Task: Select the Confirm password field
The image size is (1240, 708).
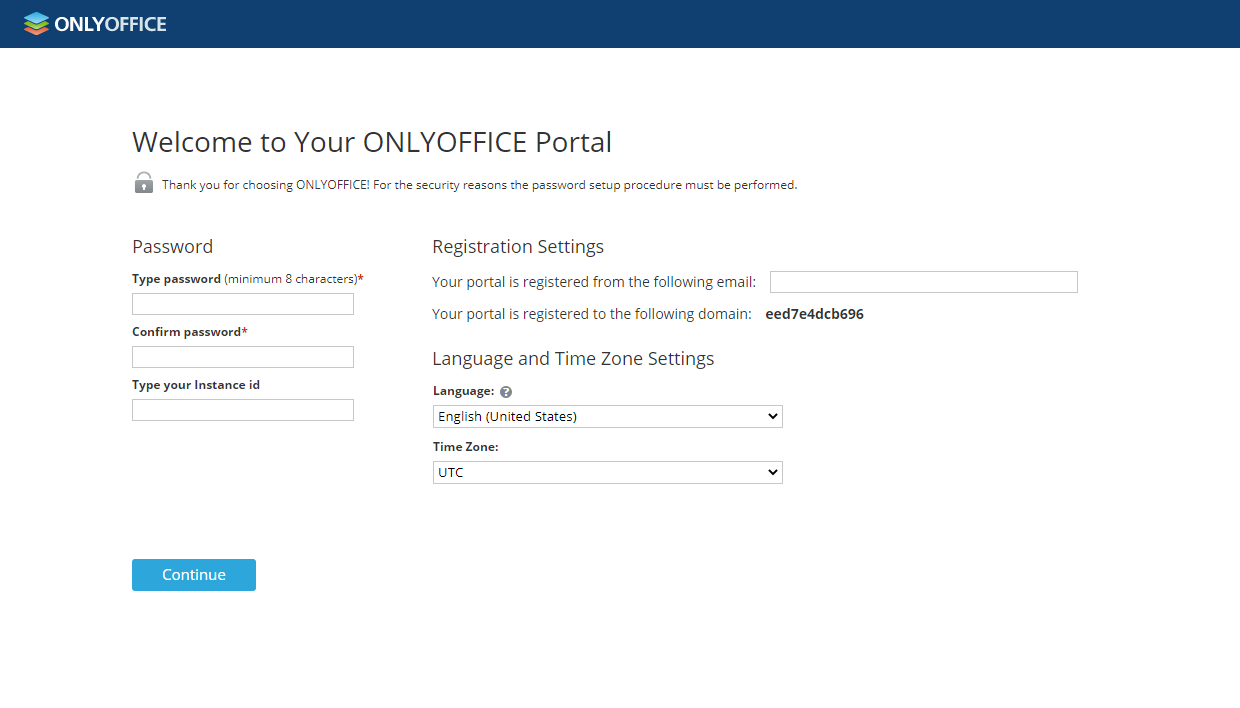Action: pos(242,356)
